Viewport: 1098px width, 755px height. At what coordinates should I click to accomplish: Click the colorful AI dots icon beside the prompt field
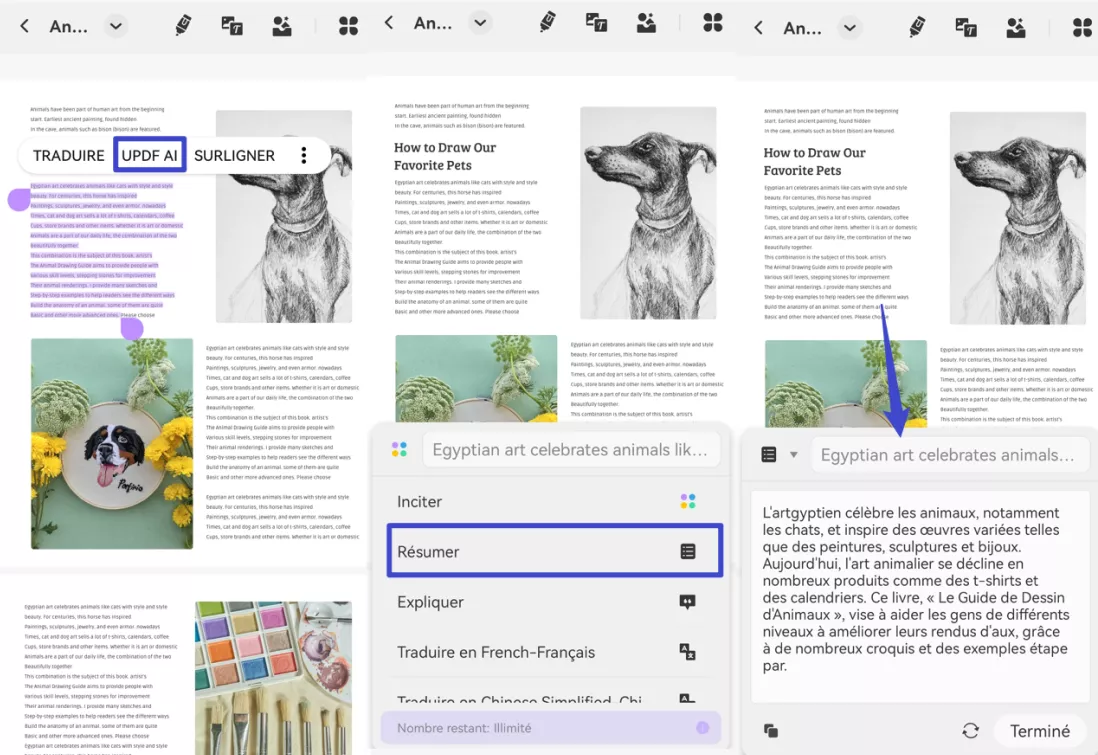click(x=399, y=450)
